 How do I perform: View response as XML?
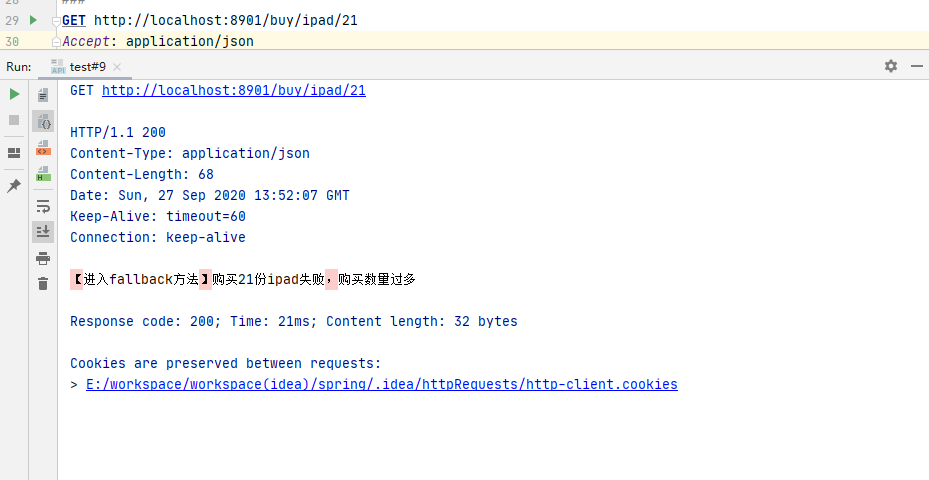point(43,147)
